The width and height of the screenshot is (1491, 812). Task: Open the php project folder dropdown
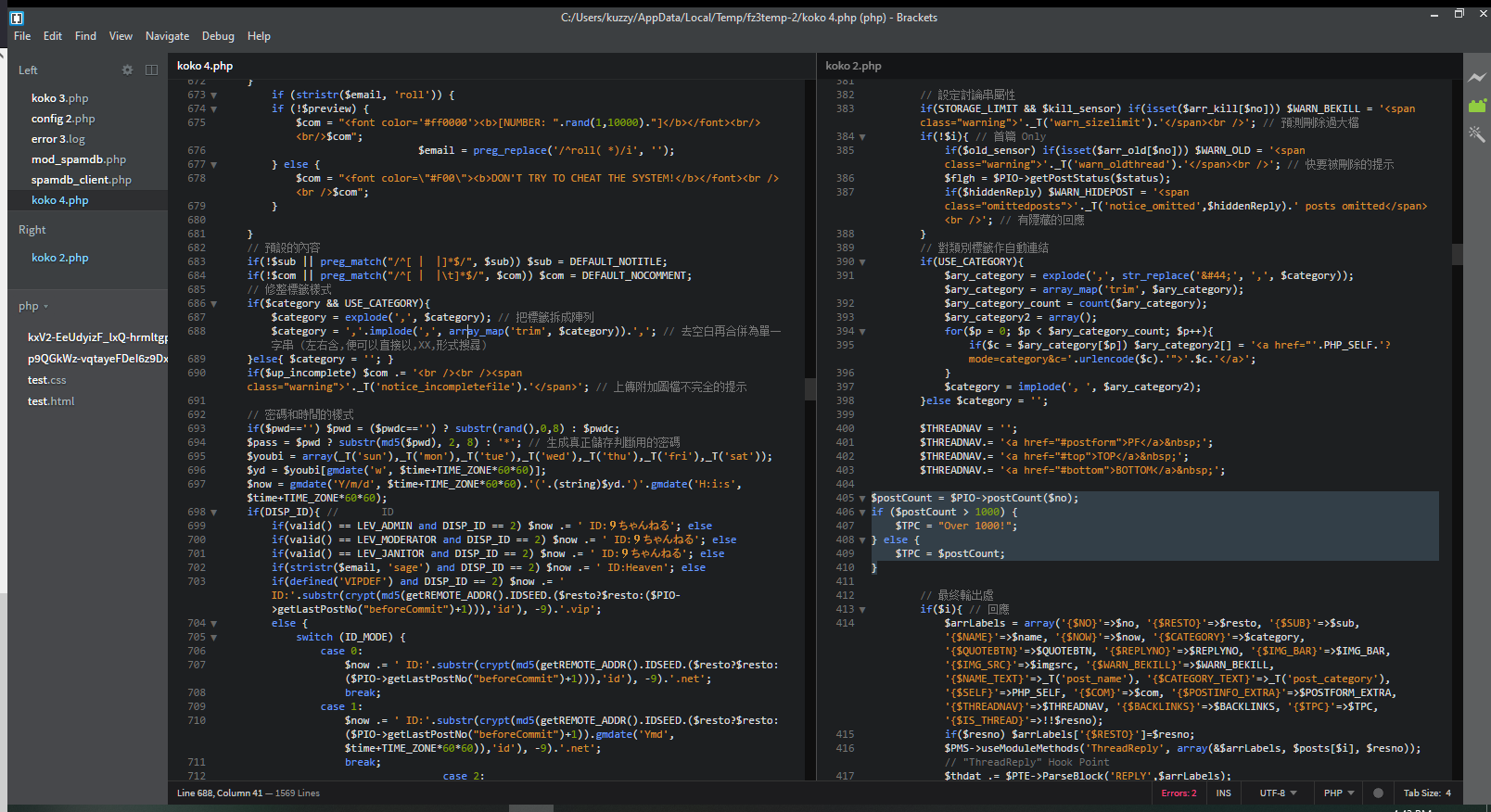click(33, 307)
